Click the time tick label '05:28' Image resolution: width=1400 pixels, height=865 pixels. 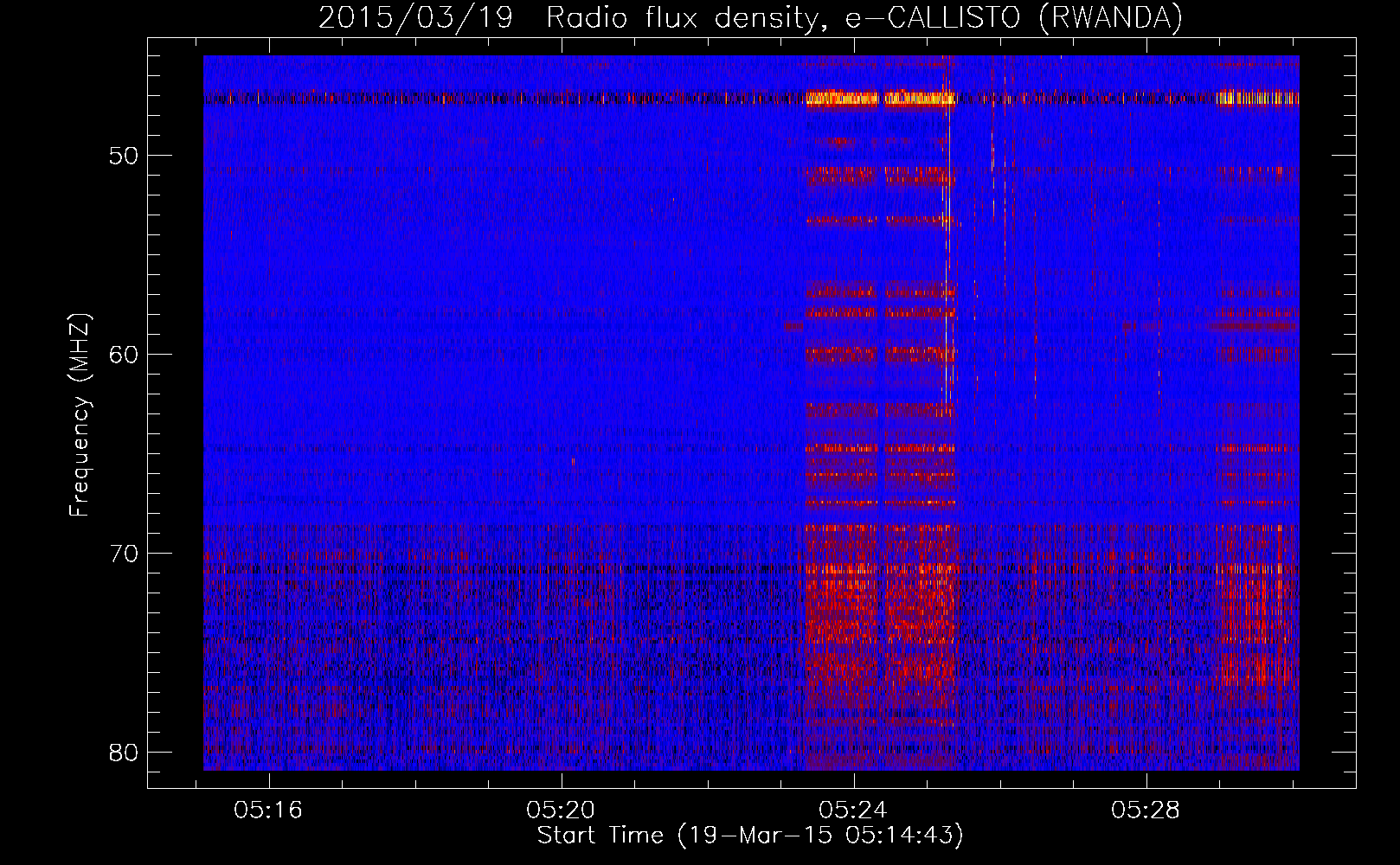point(1146,810)
